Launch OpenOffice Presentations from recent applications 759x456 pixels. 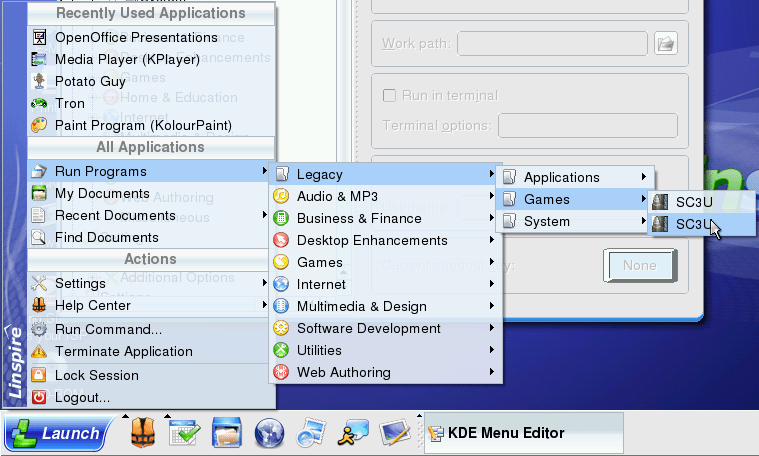click(x=136, y=37)
